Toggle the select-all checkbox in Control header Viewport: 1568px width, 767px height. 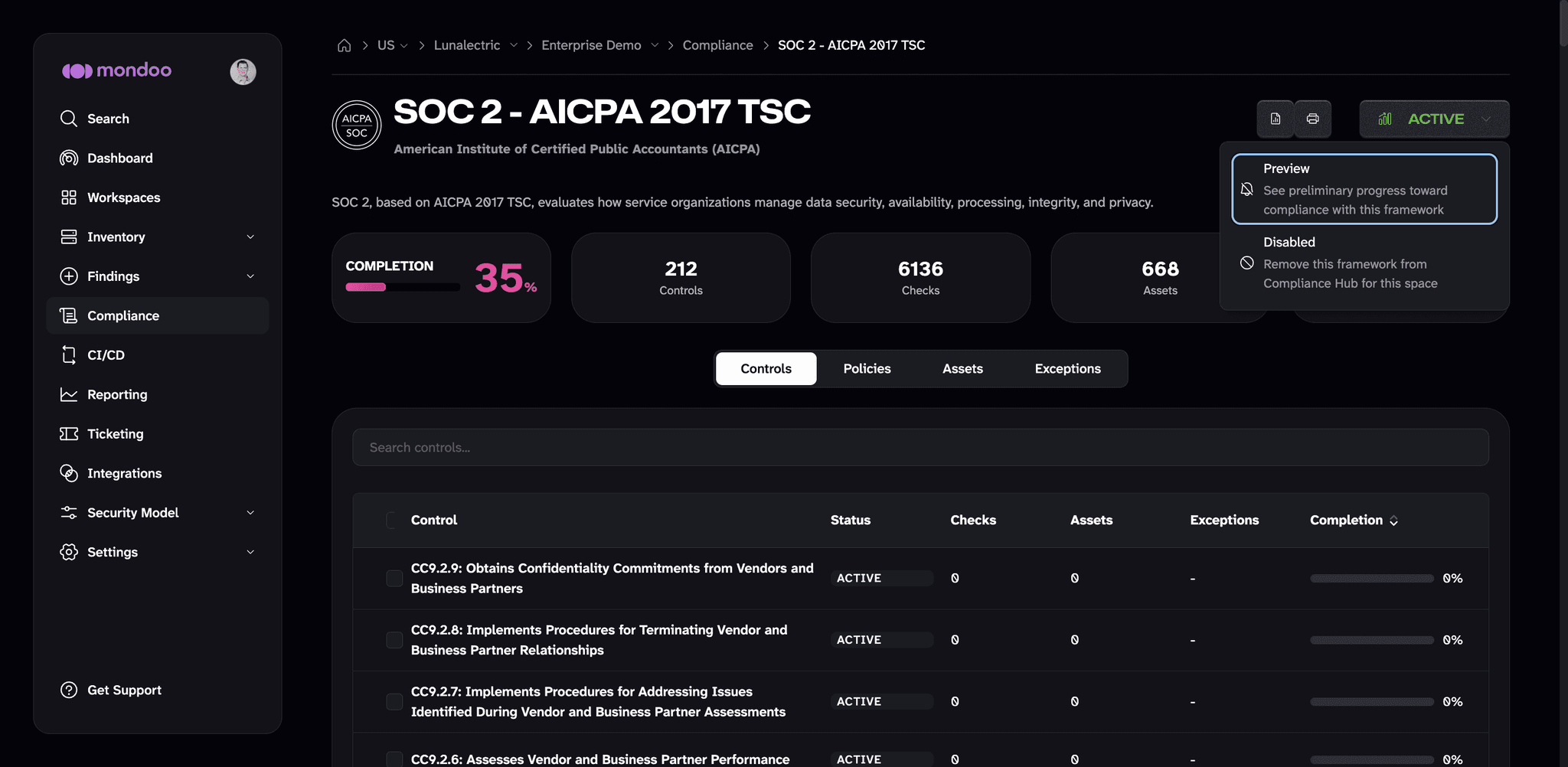[x=392, y=521]
